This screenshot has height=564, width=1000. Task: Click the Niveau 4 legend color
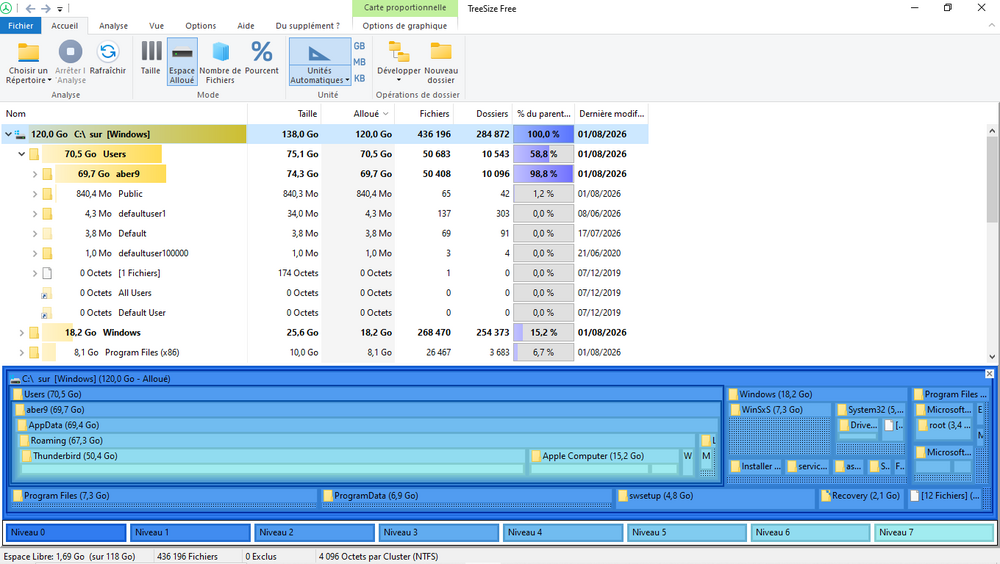coord(562,532)
